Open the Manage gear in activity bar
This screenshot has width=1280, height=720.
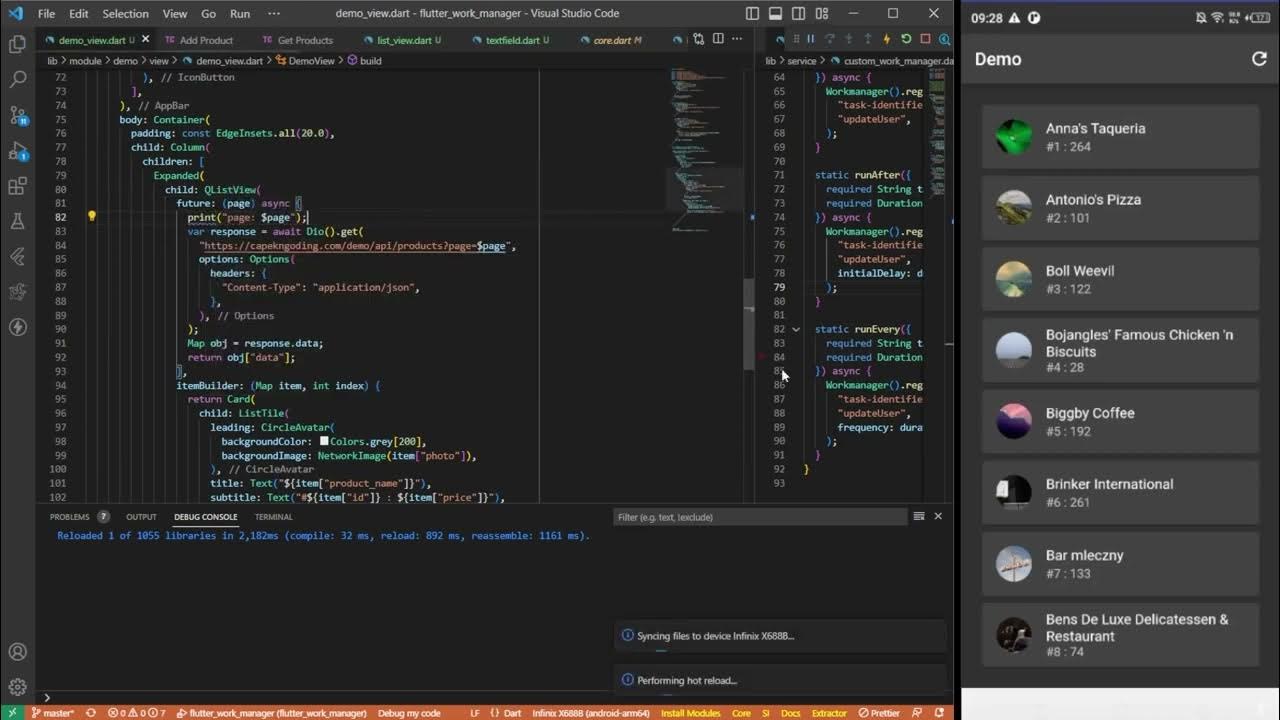click(17, 687)
